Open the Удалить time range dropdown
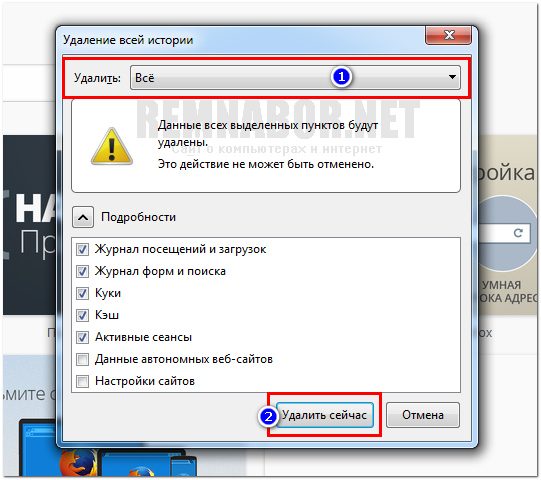 coord(295,78)
